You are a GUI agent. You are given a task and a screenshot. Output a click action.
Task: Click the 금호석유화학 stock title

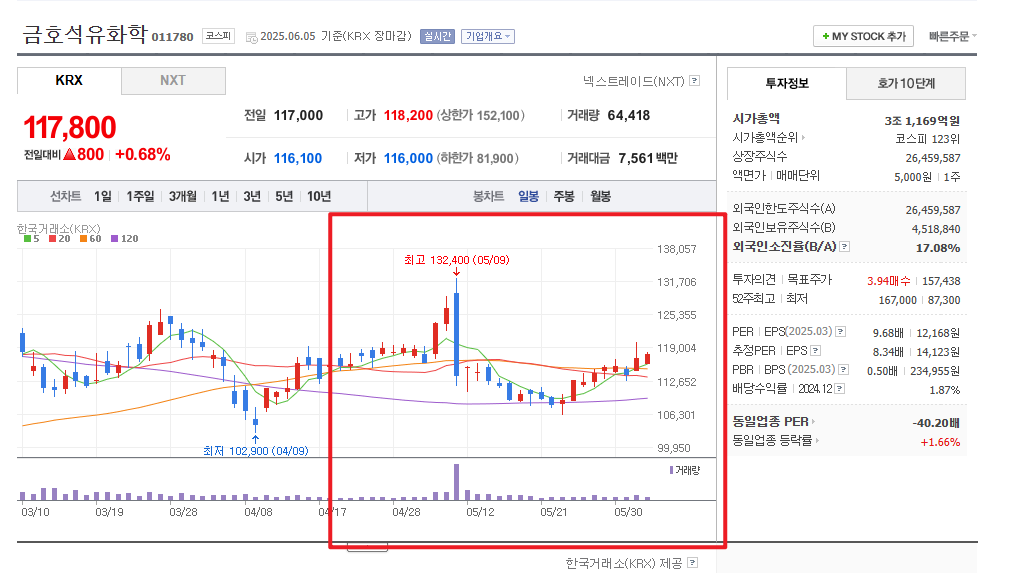click(85, 34)
